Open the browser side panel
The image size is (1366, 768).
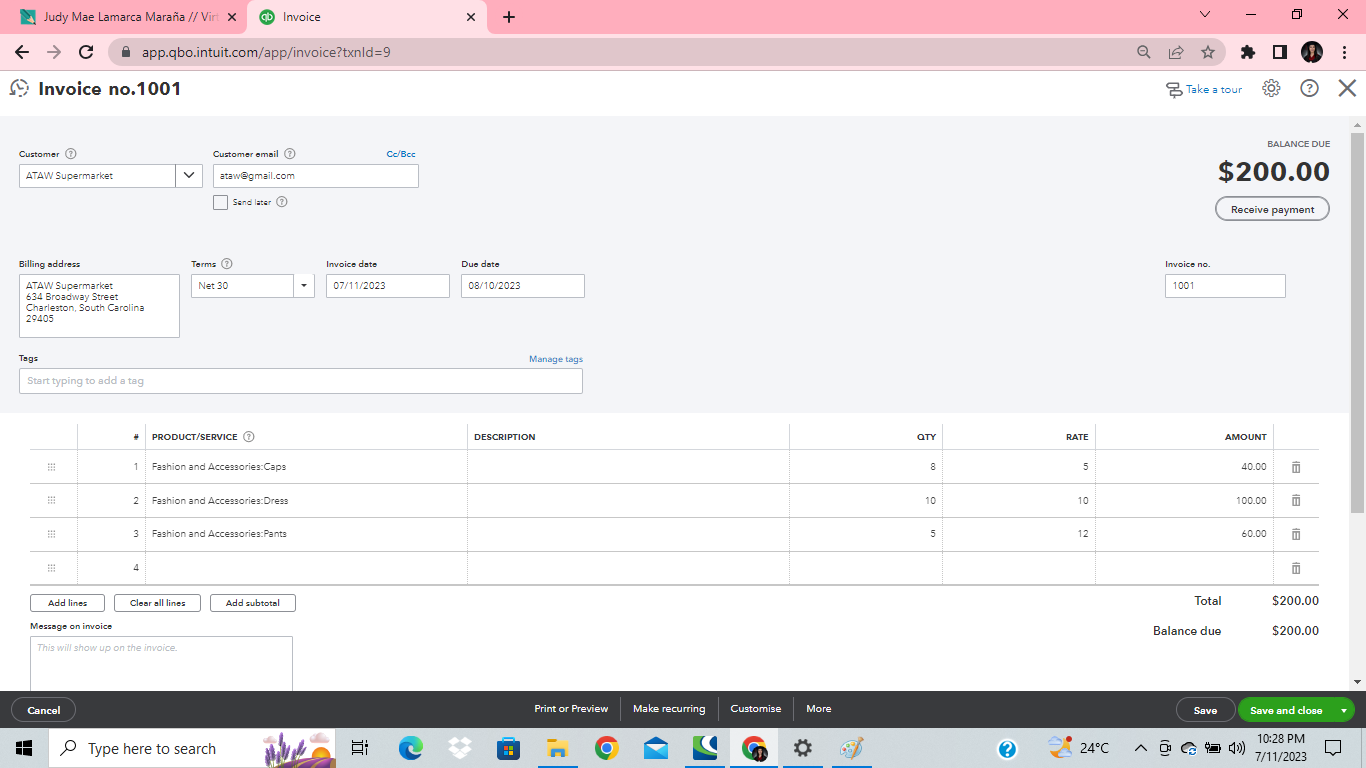(x=1279, y=52)
